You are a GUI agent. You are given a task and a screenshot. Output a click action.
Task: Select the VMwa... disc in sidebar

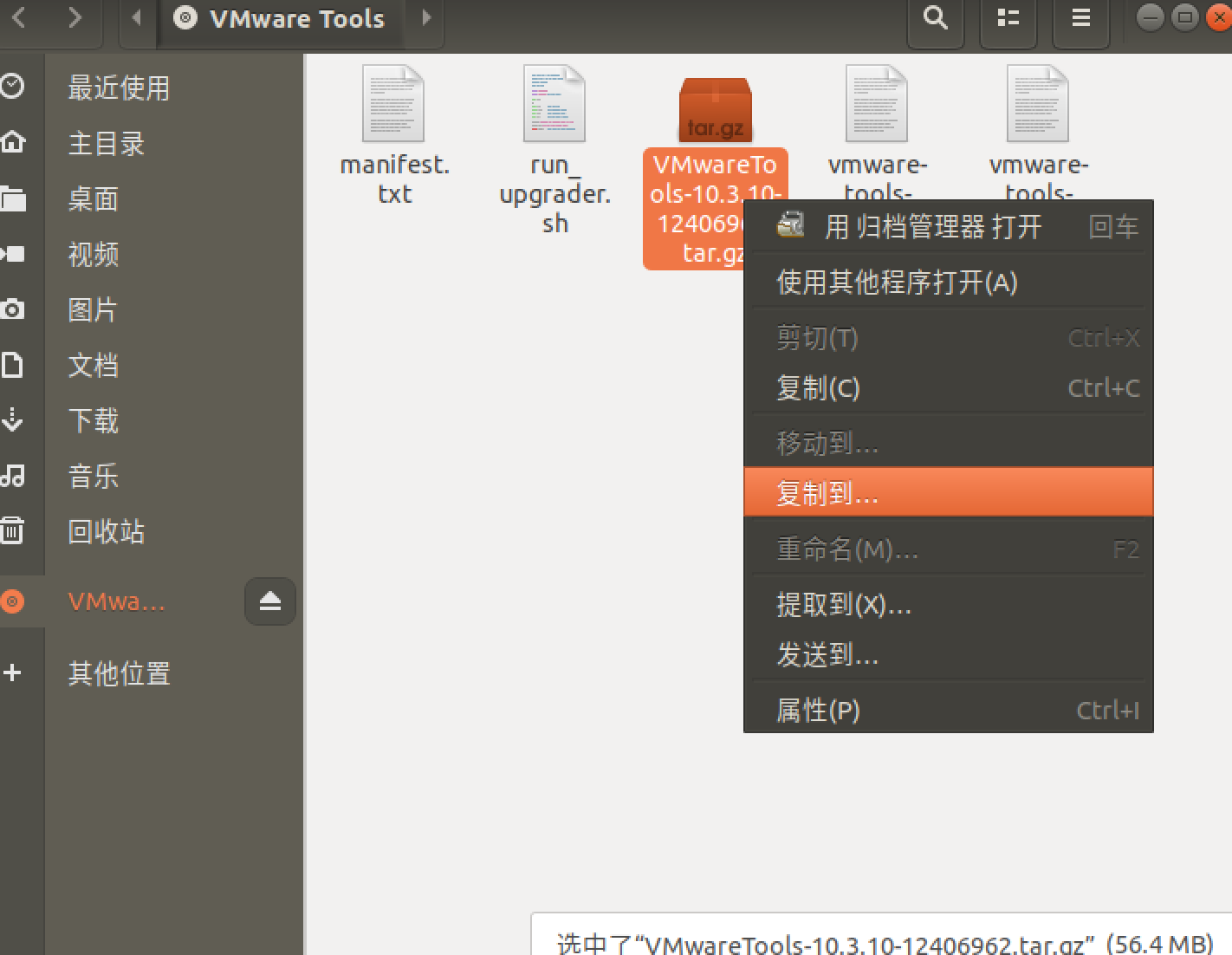point(117,601)
